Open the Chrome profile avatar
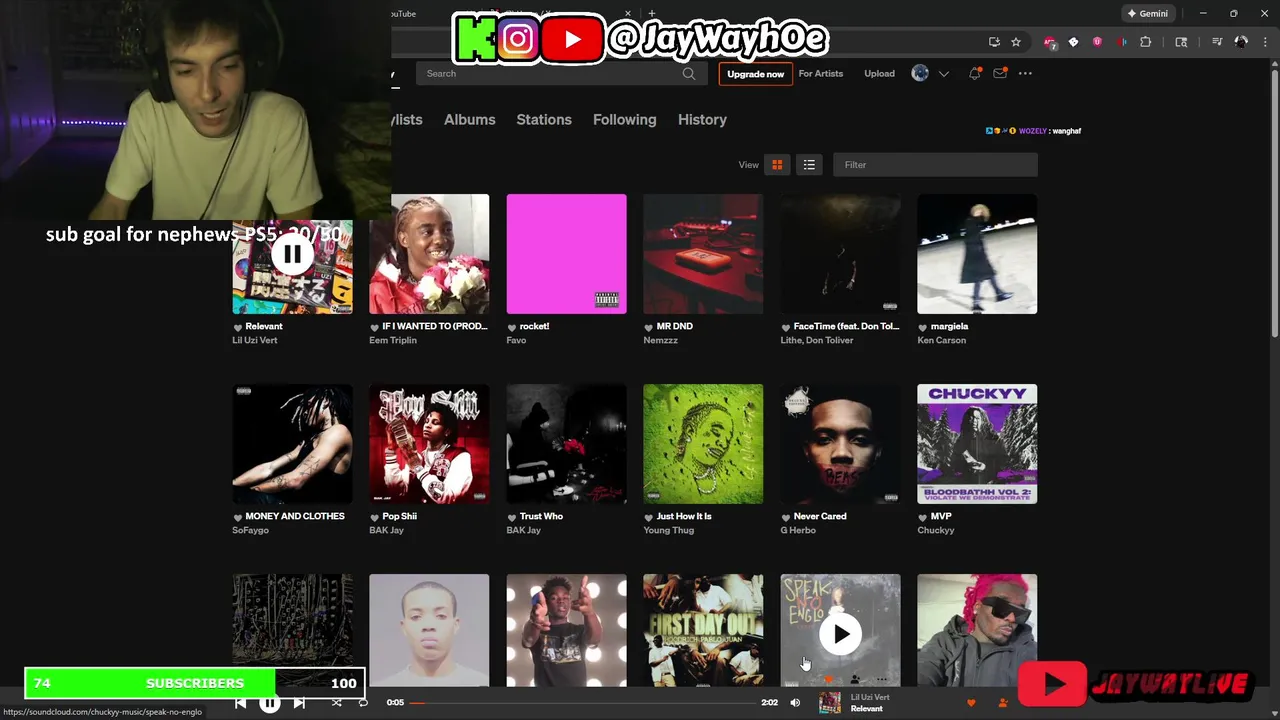 [x=1241, y=42]
